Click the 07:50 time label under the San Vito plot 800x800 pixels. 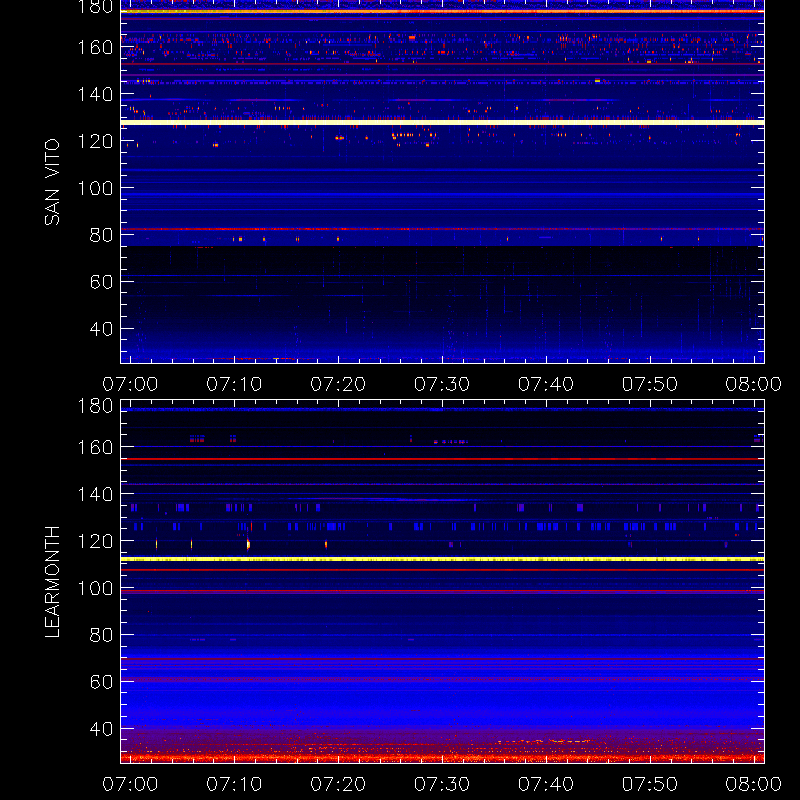[x=649, y=384]
